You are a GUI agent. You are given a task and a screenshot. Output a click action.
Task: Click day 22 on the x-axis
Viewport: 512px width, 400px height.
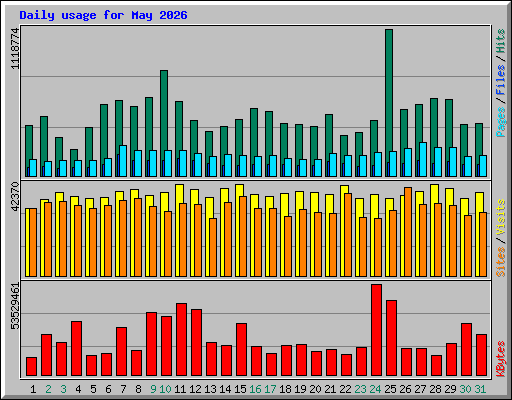tap(345, 389)
